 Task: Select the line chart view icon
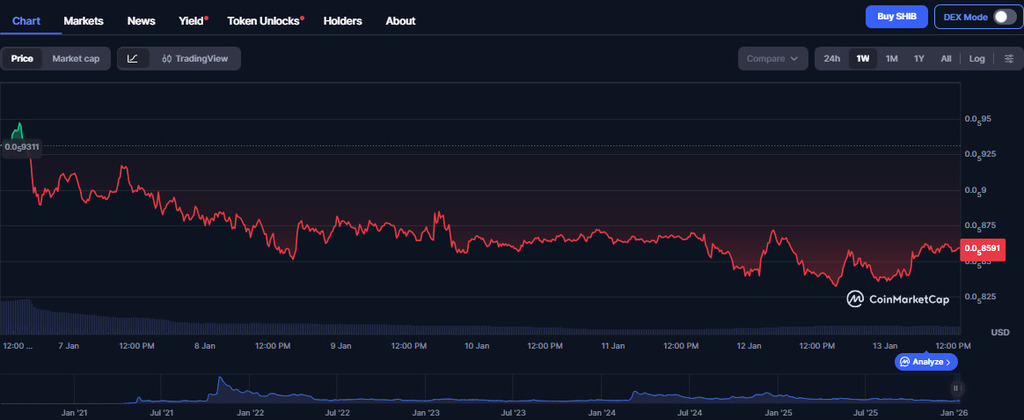(133, 59)
